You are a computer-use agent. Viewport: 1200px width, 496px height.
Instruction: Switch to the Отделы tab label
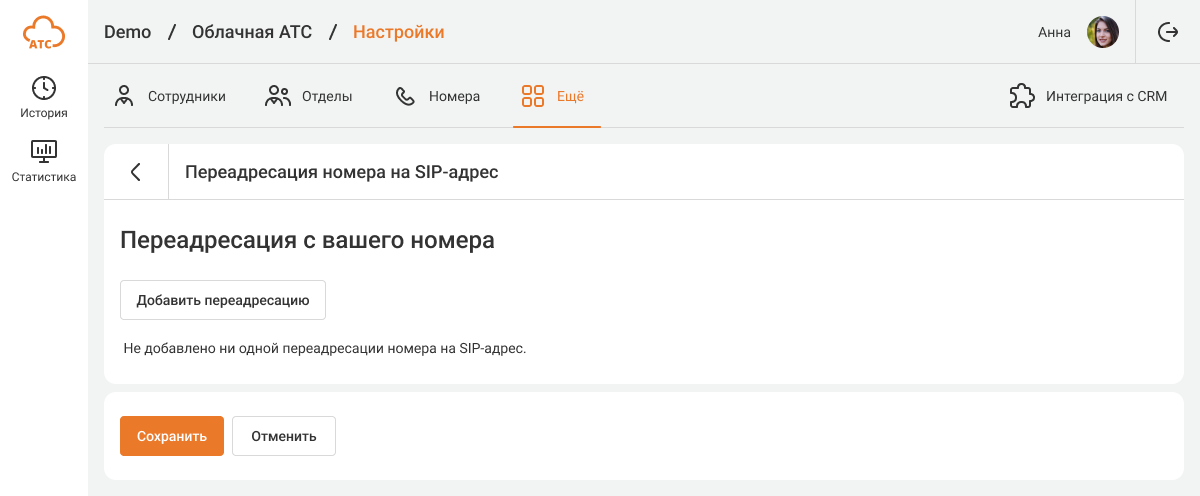[327, 97]
